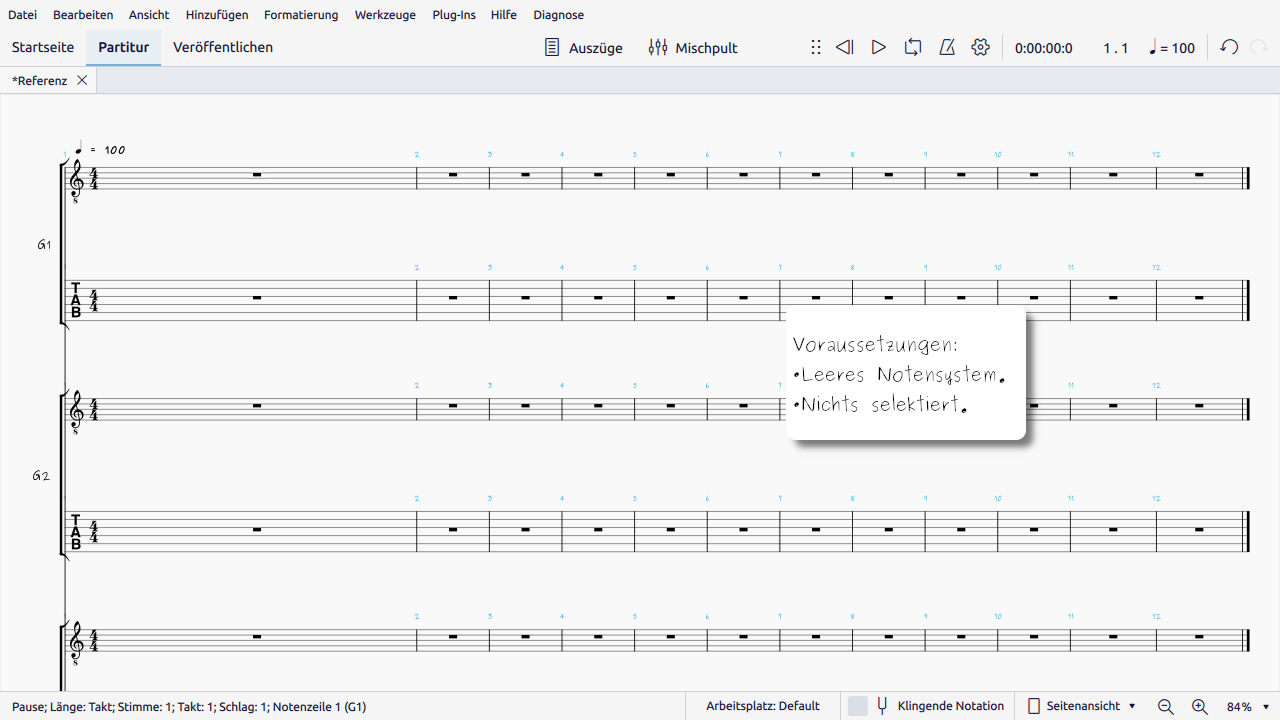
Task: Open the Arbeitsplatz: Default workspace selector
Action: point(762,706)
